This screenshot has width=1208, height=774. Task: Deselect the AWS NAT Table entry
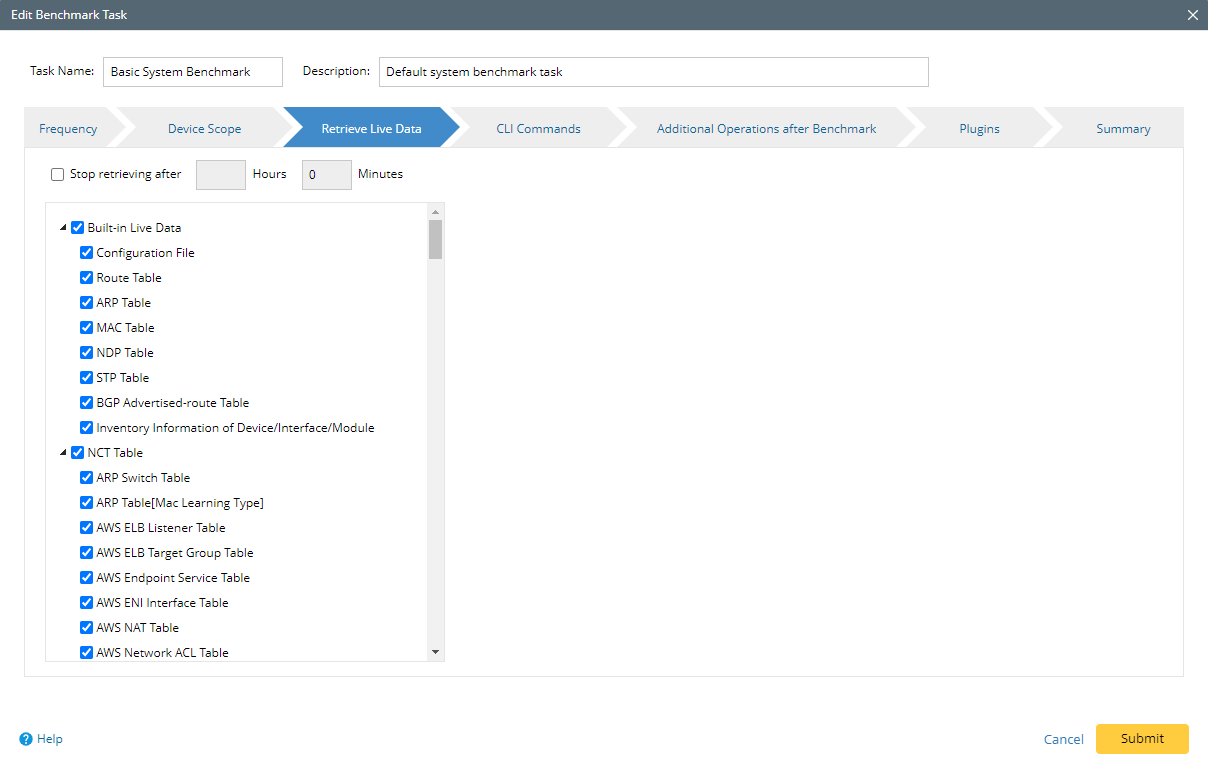tap(86, 627)
